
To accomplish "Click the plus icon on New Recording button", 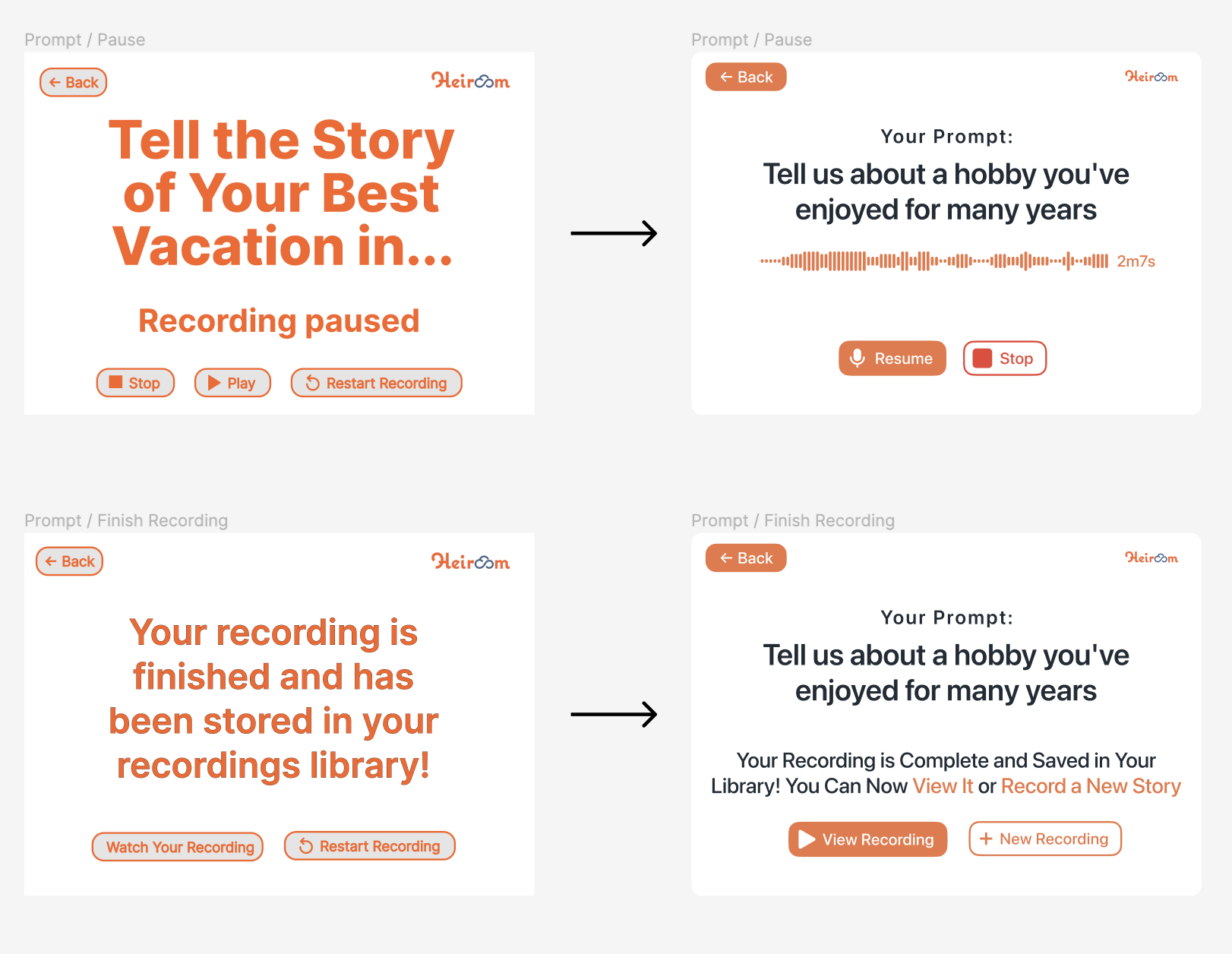I will (987, 839).
